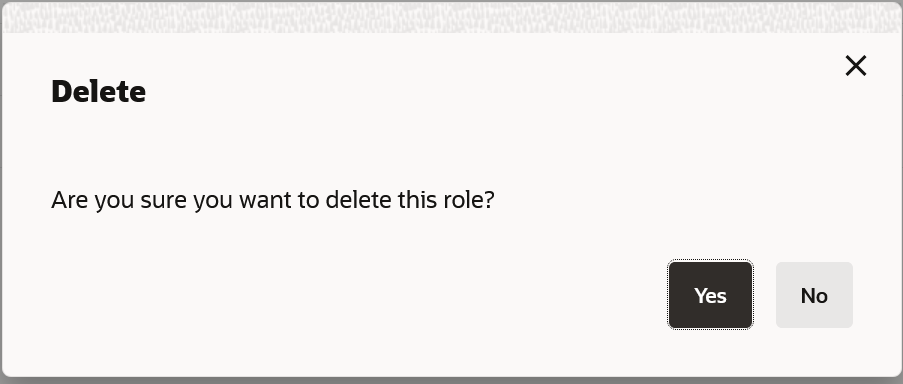This screenshot has height=384, width=903.
Task: Click the bold 'Delete' title text
Action: (x=98, y=91)
